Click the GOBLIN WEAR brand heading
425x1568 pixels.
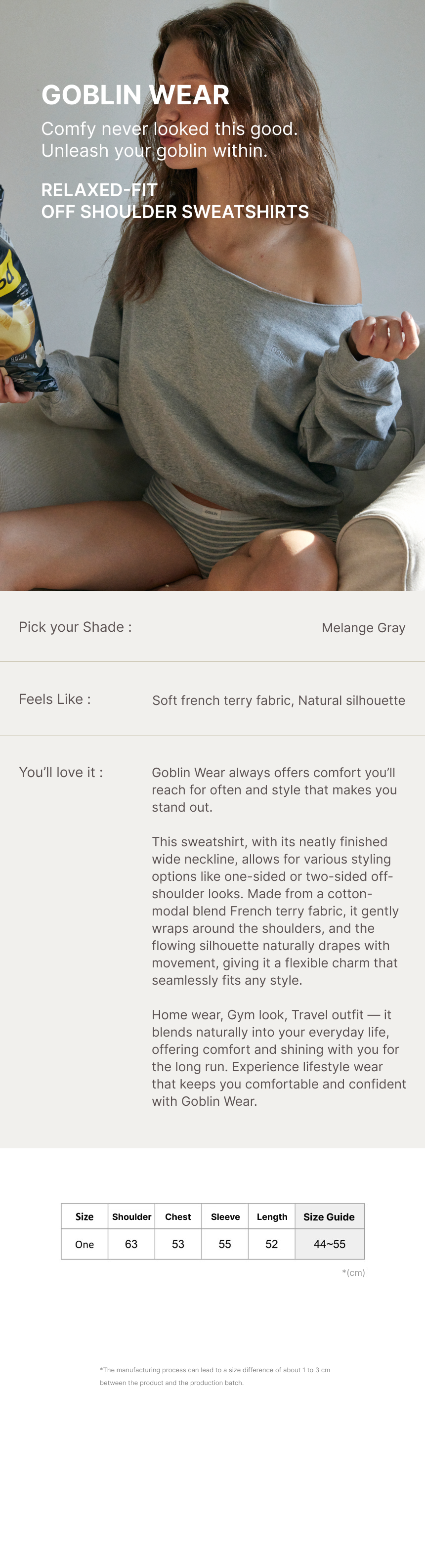coord(135,95)
